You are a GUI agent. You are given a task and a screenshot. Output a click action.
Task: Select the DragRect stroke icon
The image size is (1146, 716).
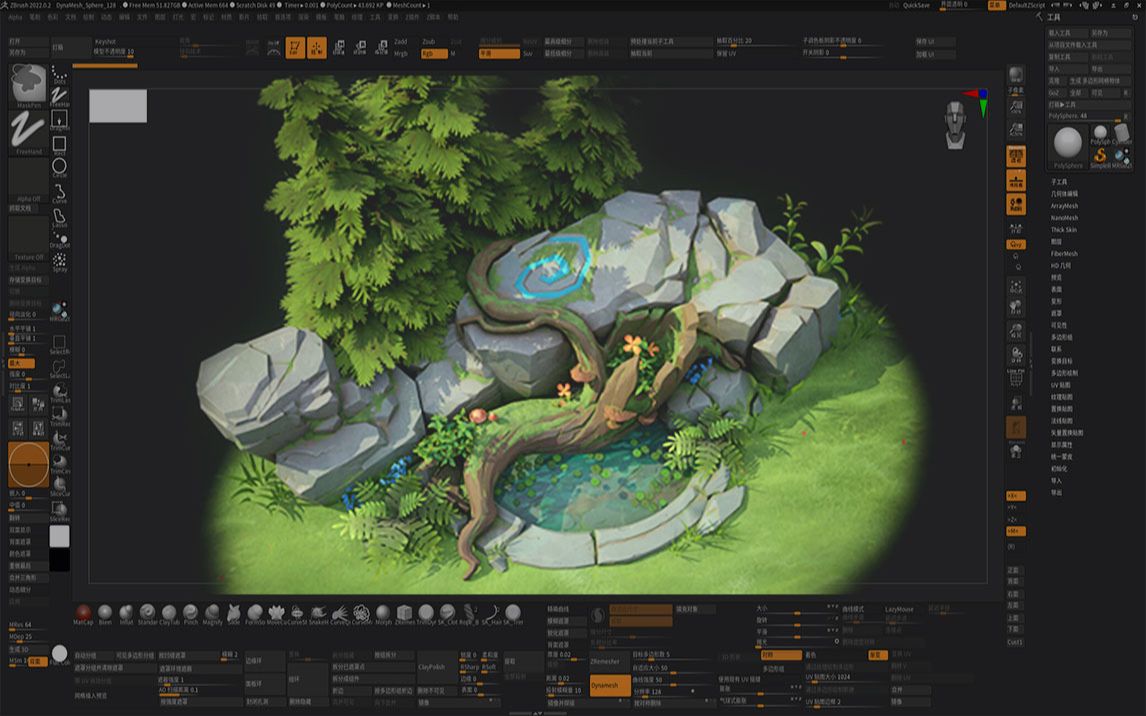(x=59, y=120)
